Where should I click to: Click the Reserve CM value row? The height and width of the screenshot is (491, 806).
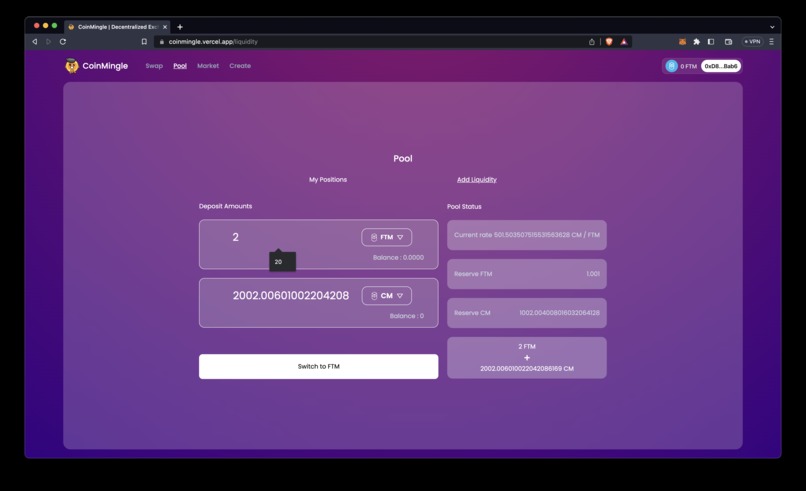527,313
